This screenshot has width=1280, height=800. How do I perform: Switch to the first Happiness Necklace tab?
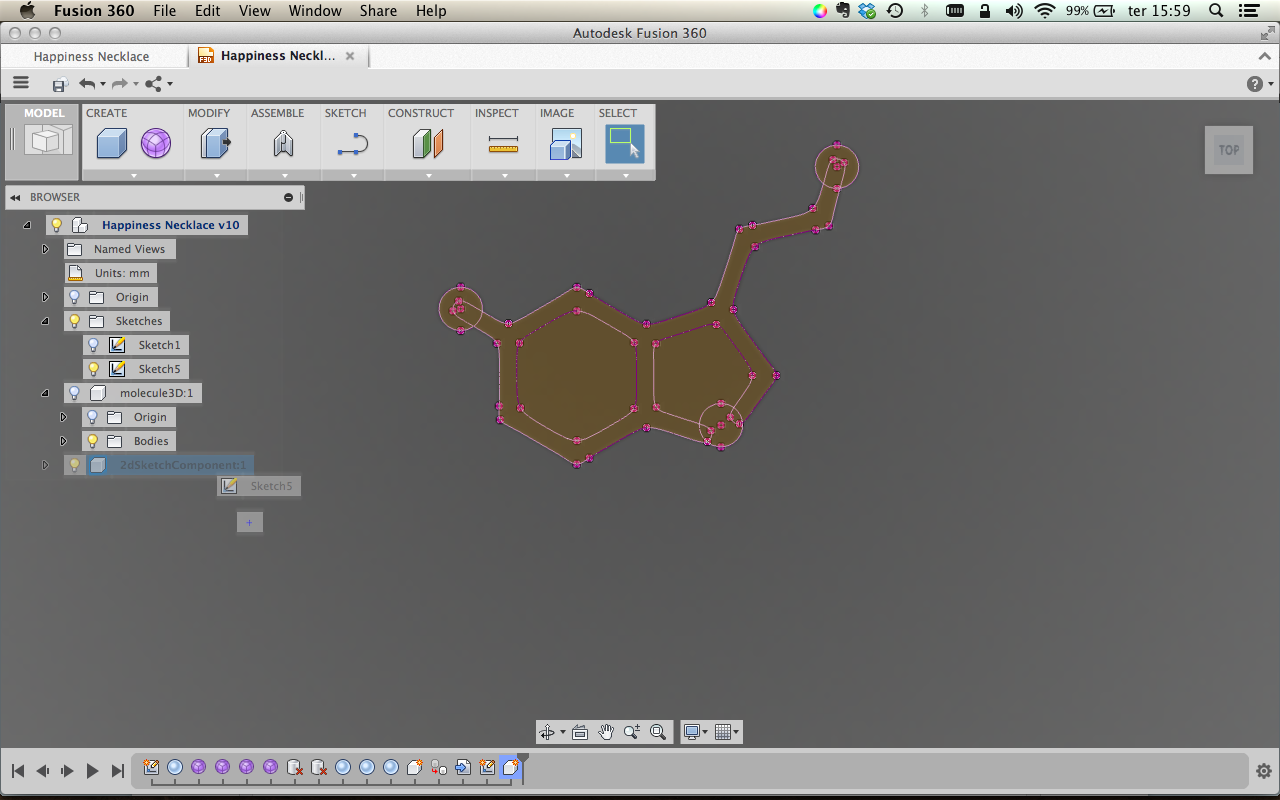point(91,57)
